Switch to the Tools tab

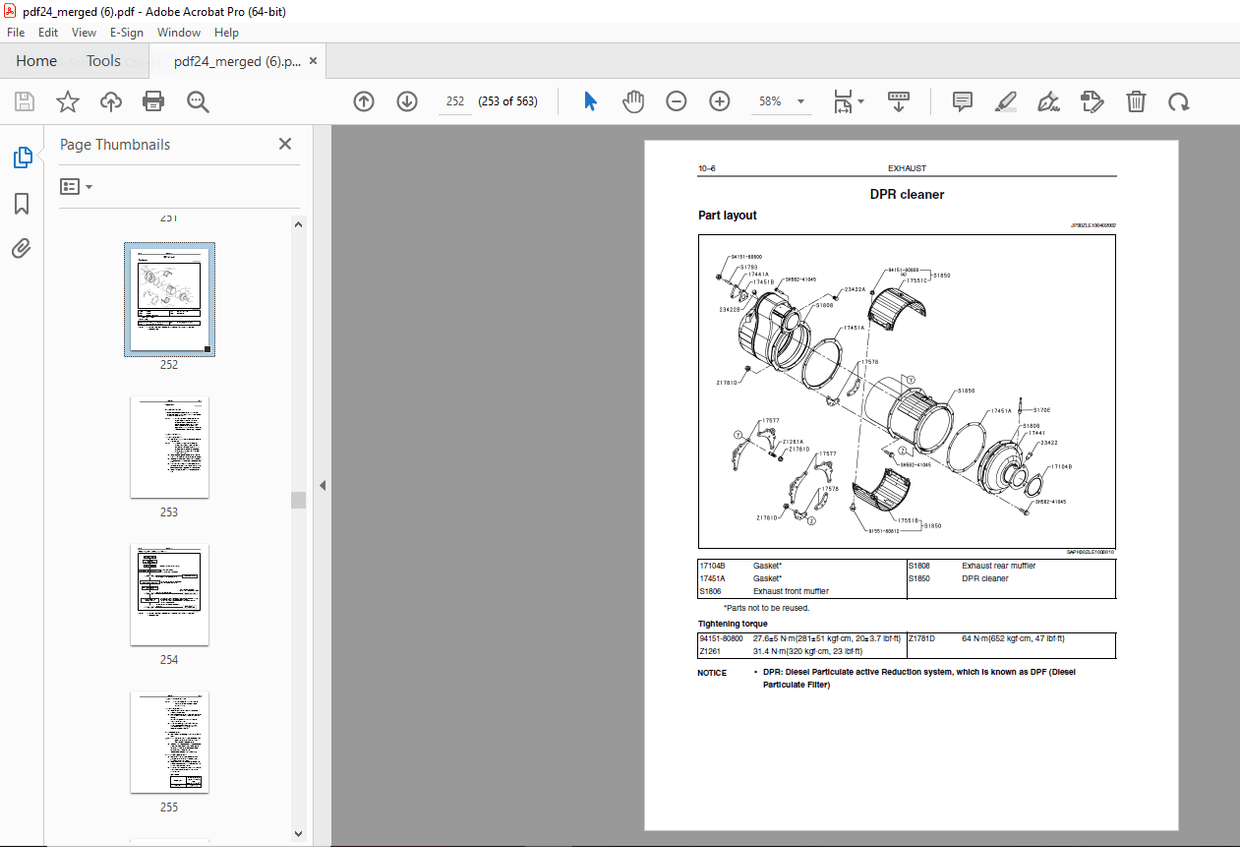[103, 60]
